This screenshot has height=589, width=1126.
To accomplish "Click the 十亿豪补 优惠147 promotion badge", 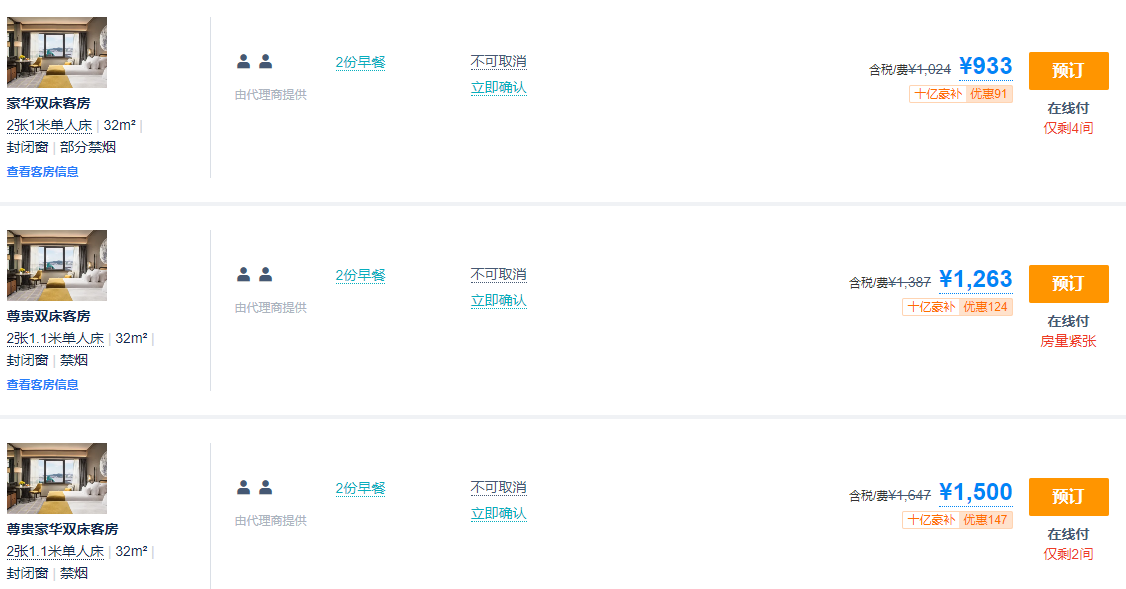I will coord(957,520).
